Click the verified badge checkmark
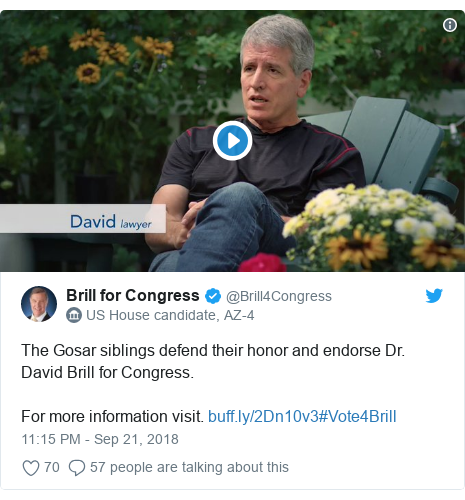Viewport: 465px width, 500px height. [213, 296]
